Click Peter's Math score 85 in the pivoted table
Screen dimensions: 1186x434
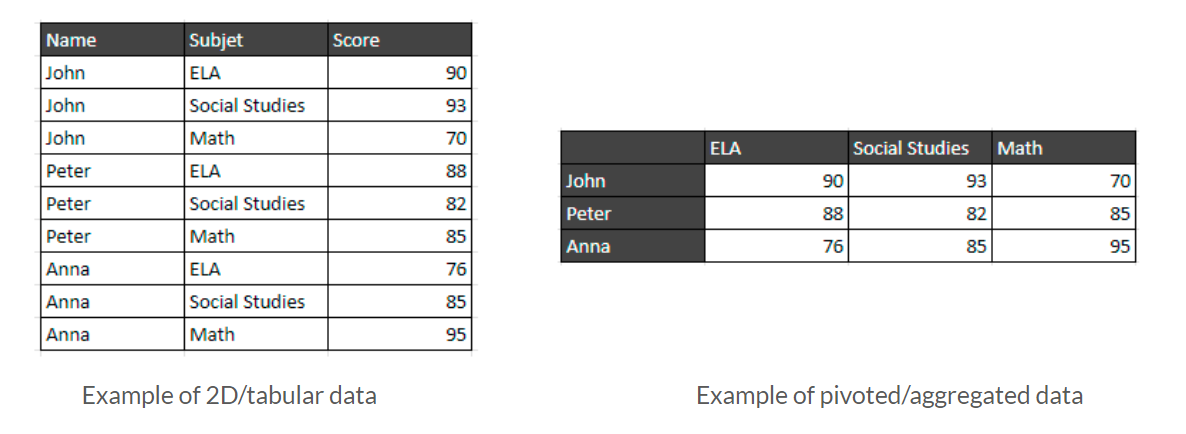pyautogui.click(x=1062, y=213)
